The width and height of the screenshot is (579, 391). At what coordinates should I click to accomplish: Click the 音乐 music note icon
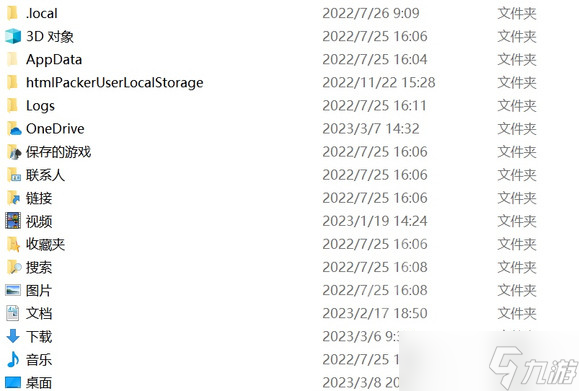(x=13, y=359)
